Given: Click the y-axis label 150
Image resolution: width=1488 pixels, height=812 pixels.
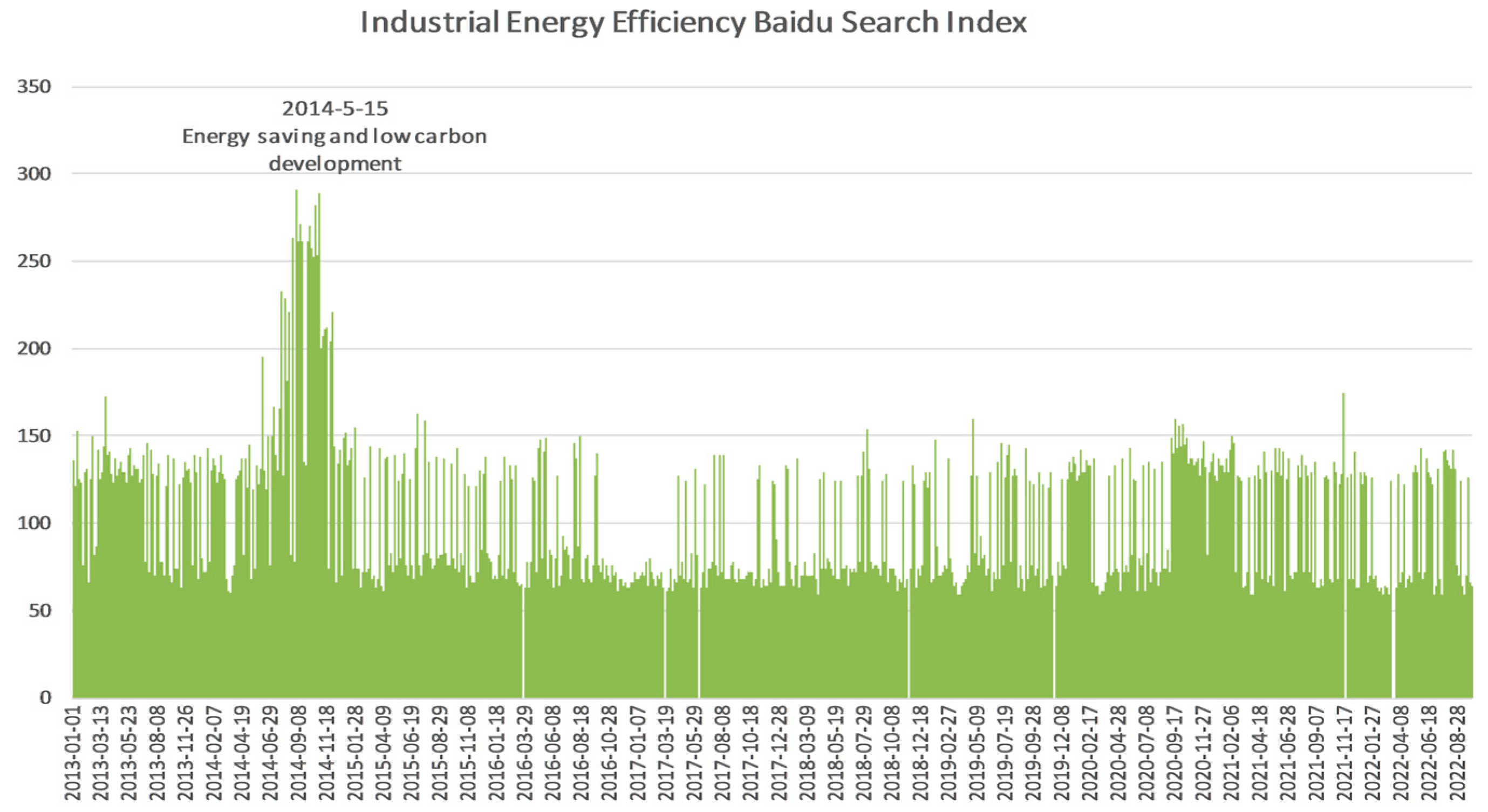Looking at the screenshot, I should pyautogui.click(x=34, y=436).
